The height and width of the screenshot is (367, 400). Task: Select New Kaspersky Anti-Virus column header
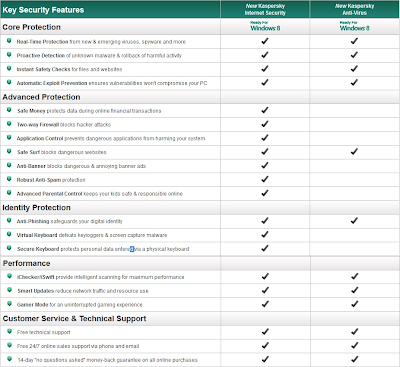(x=354, y=9)
